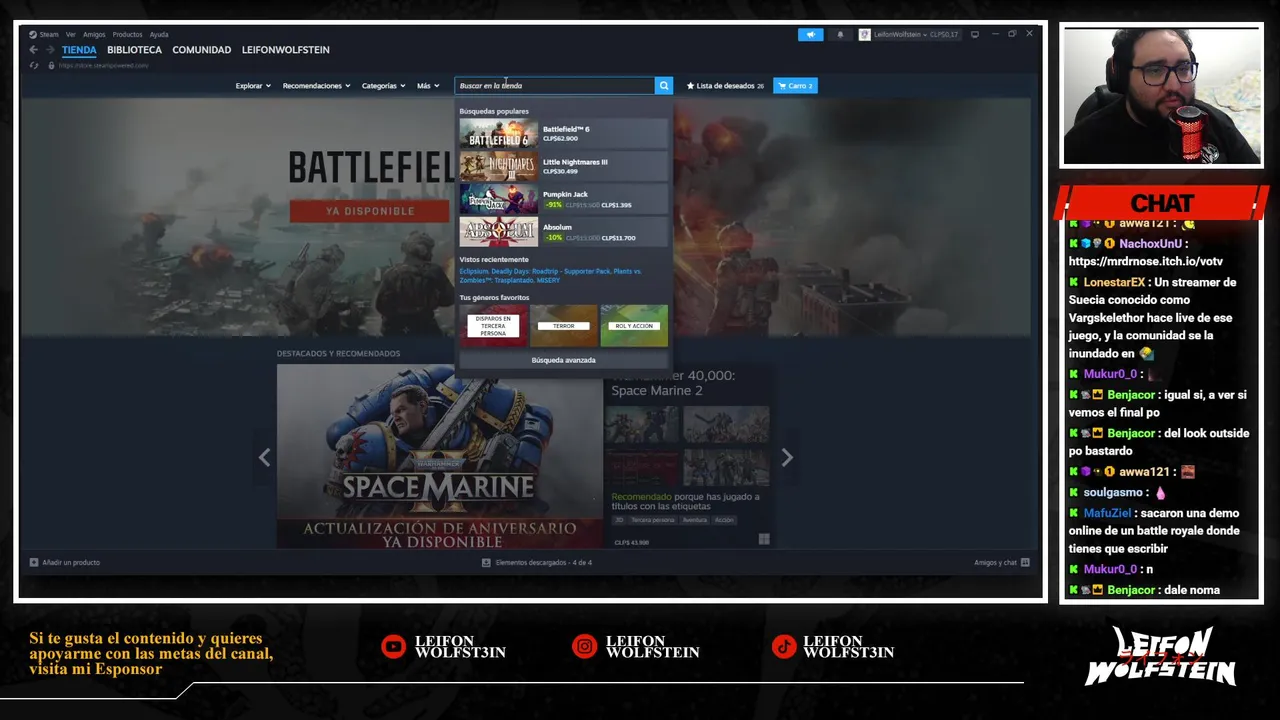
Task: Open the Carro cart button
Action: pos(795,86)
